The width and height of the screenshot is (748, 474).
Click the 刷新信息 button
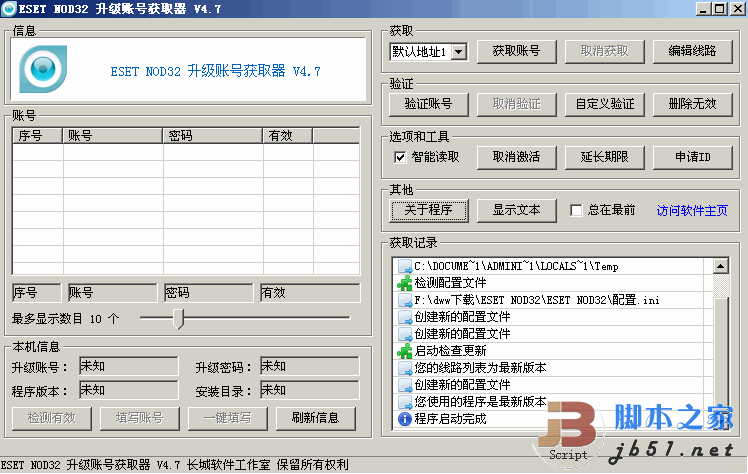click(x=315, y=418)
